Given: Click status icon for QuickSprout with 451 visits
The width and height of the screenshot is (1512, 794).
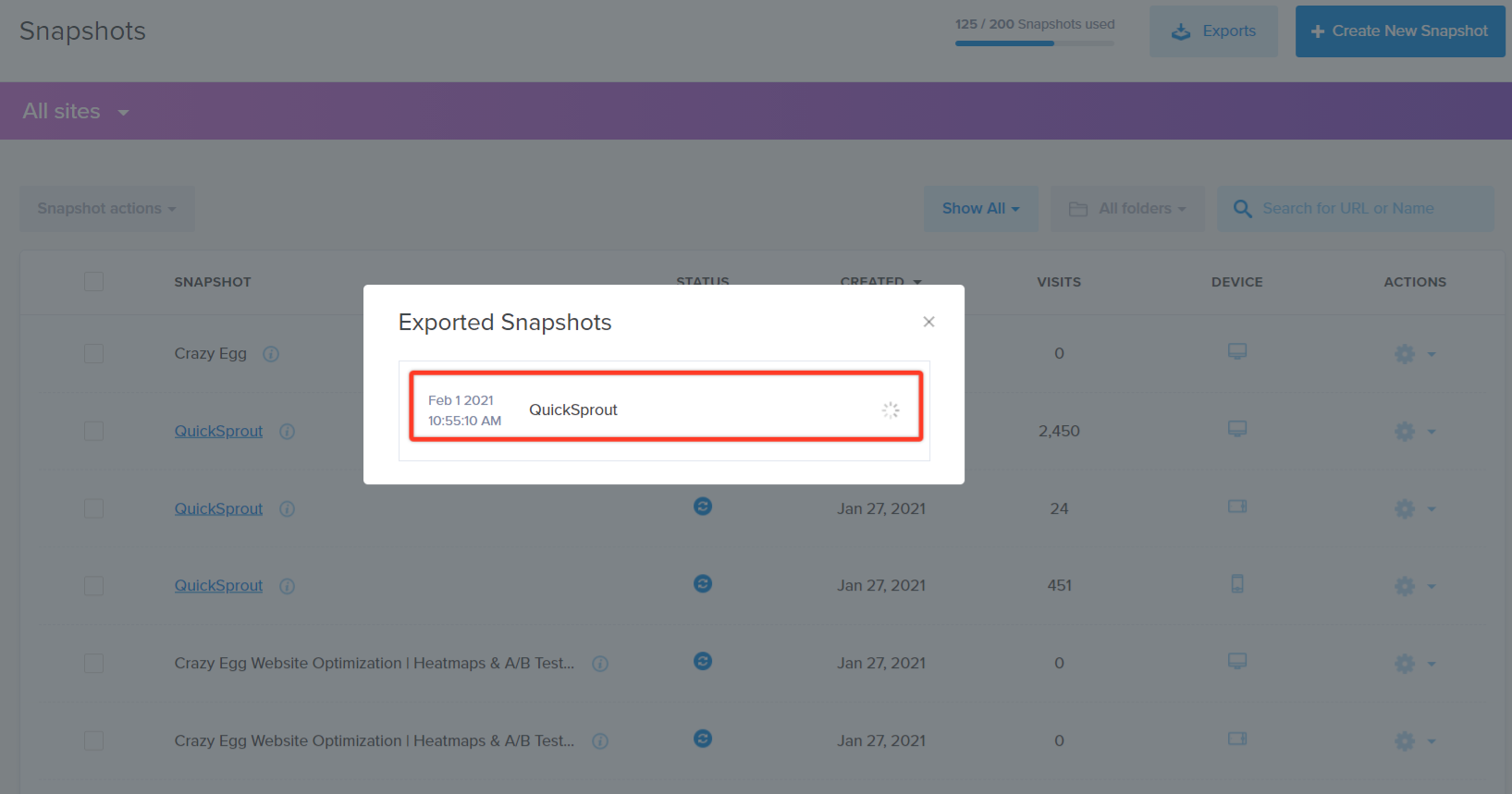Looking at the screenshot, I should 703,584.
